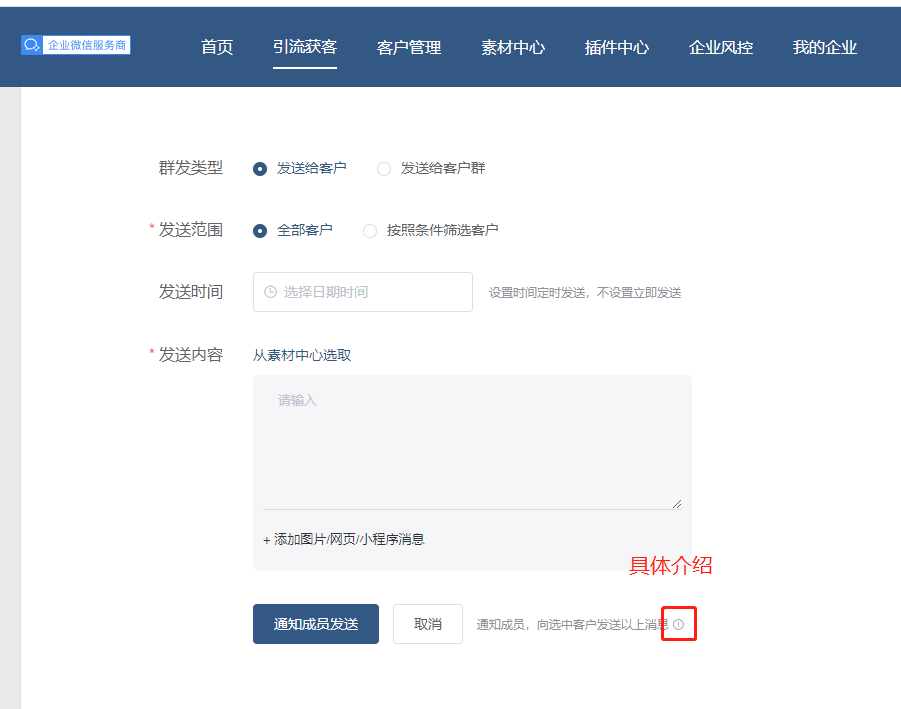The width and height of the screenshot is (901, 709).
Task: Open 企业风控 navigation item
Action: pos(721,47)
